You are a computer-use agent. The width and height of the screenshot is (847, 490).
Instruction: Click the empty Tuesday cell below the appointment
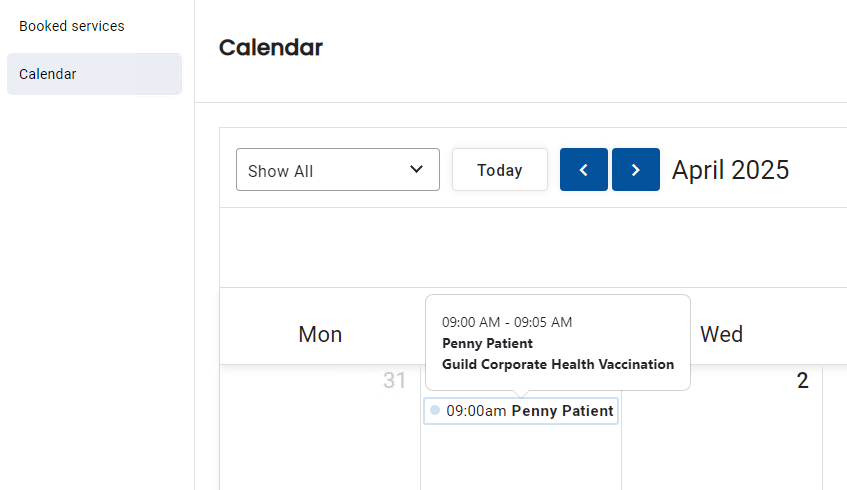(x=521, y=457)
